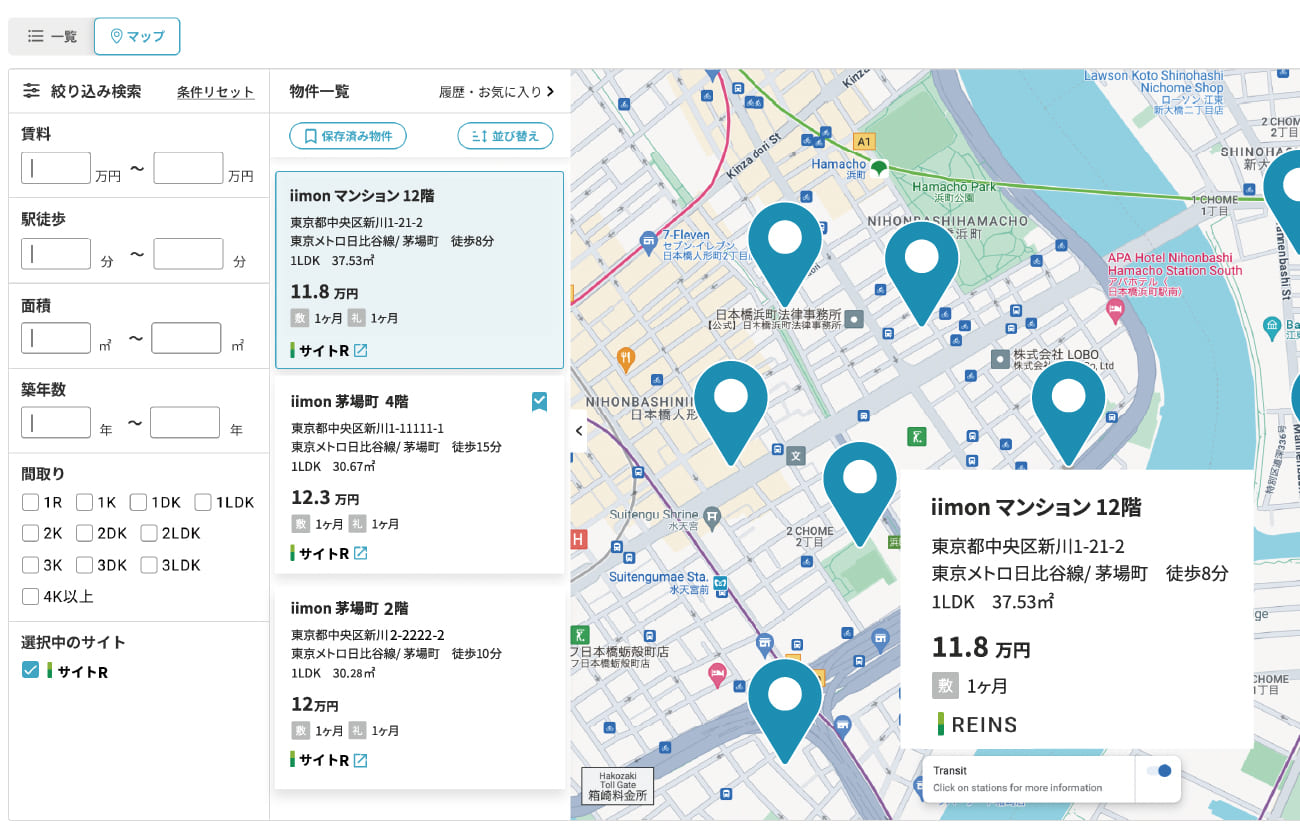The image size is (1300, 827).
Task: Open external link icon on iimon マンション 12階 card
Action: pyautogui.click(x=360, y=351)
